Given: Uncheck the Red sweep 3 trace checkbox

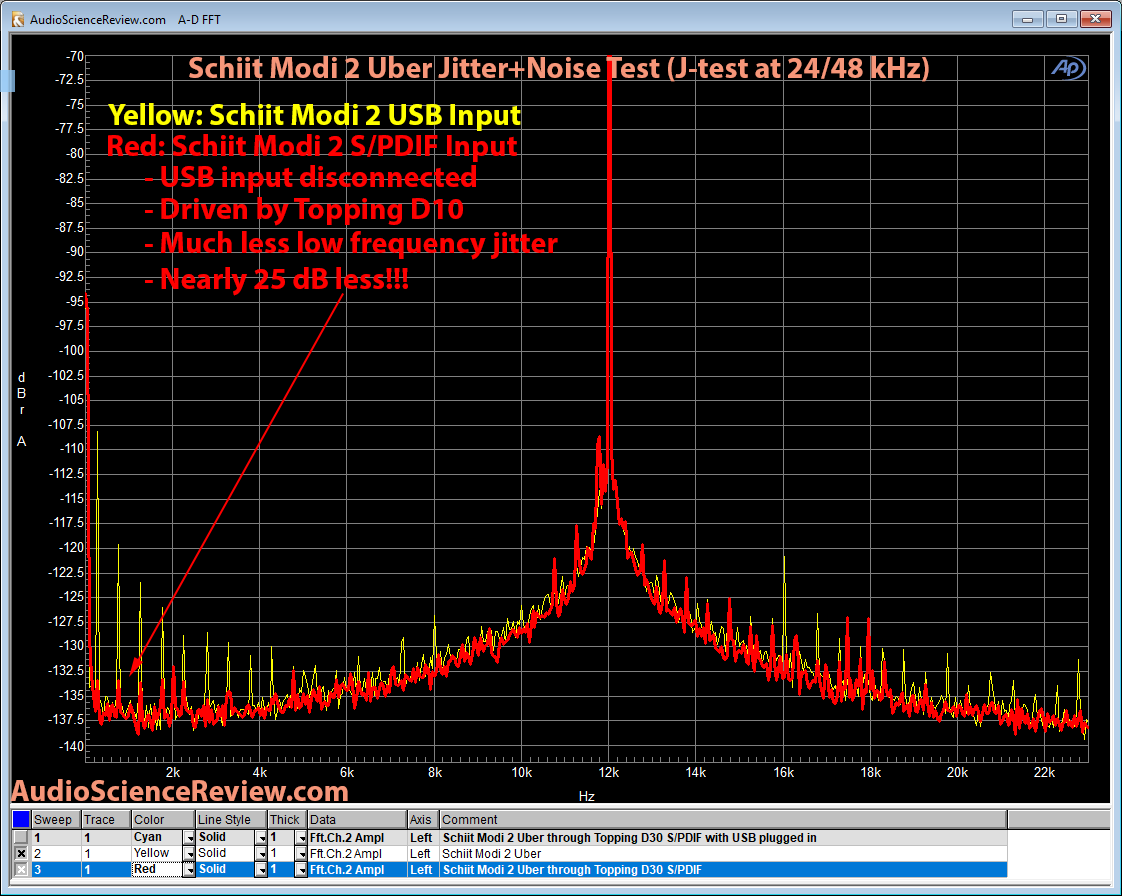Looking at the screenshot, I should pos(21,870).
